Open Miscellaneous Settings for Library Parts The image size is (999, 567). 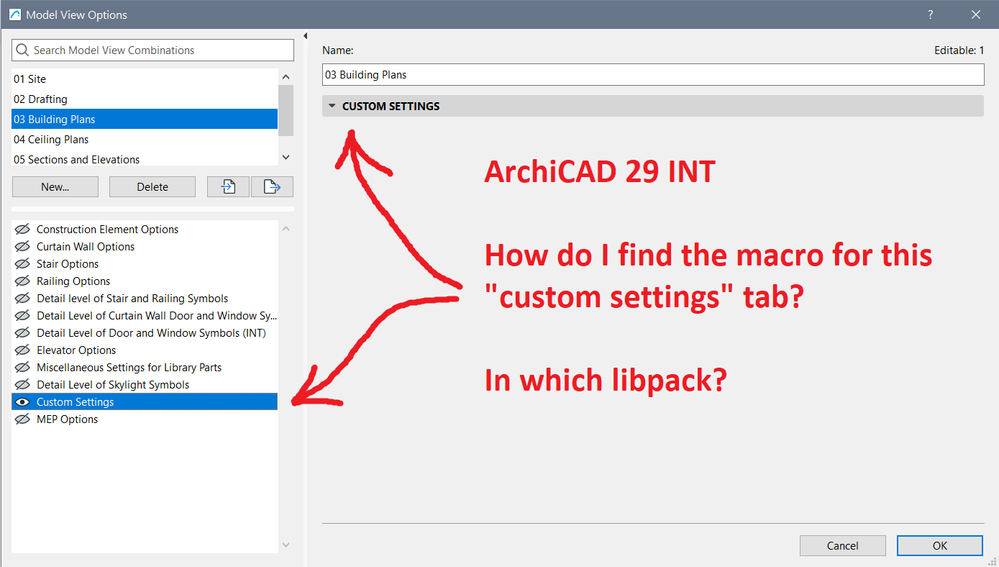(x=129, y=366)
